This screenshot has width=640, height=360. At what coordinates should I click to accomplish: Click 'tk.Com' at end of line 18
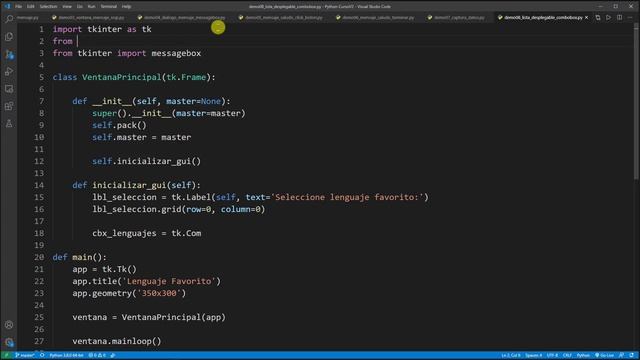186,233
